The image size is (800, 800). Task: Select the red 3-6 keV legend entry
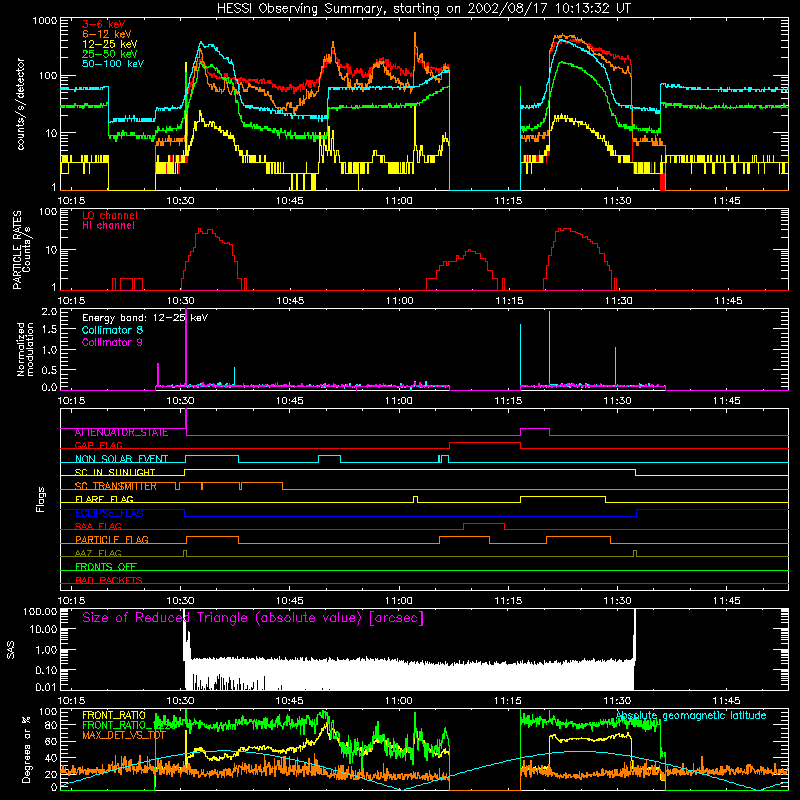tap(103, 24)
